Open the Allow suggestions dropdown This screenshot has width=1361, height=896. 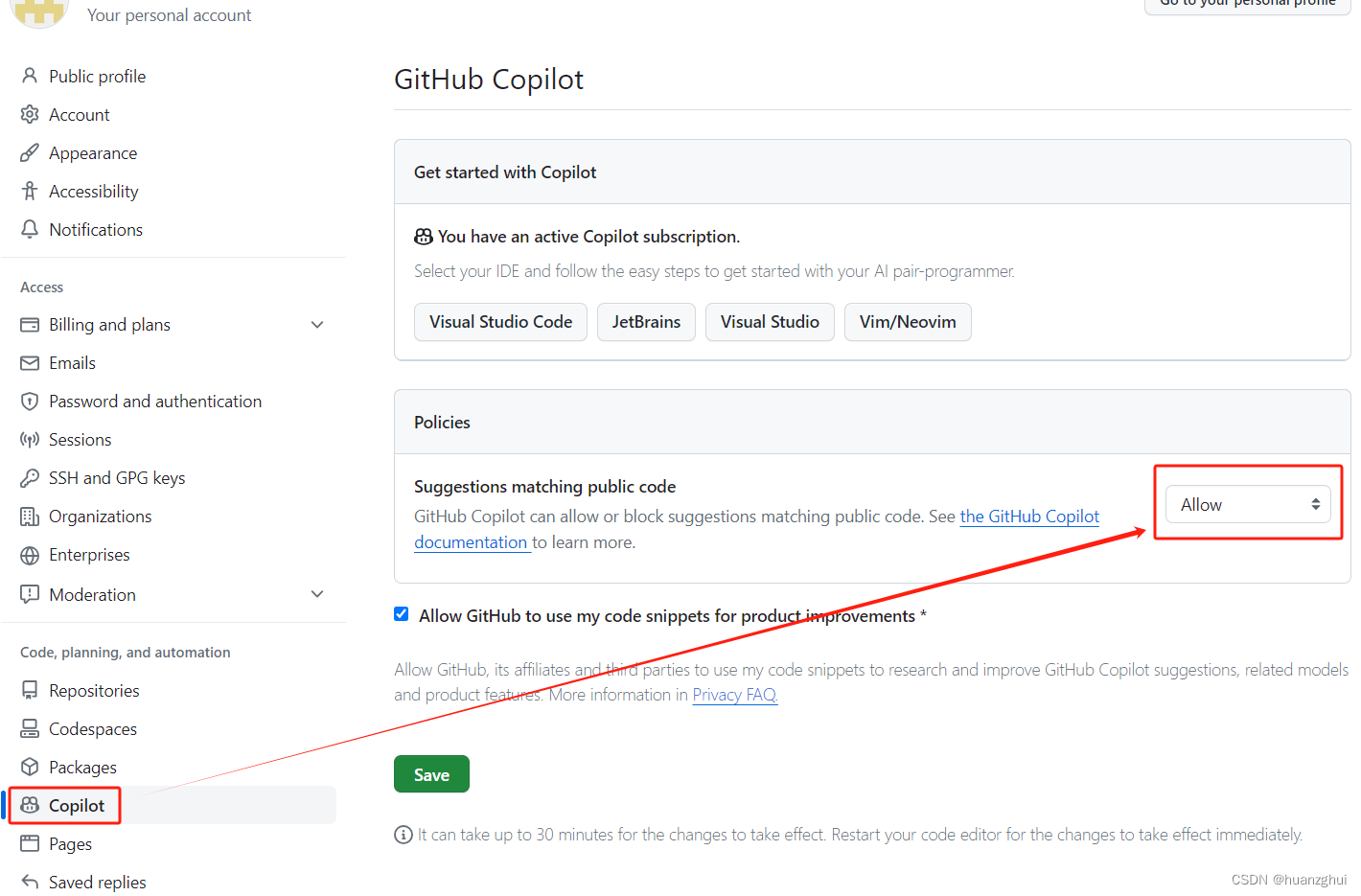[x=1248, y=504]
